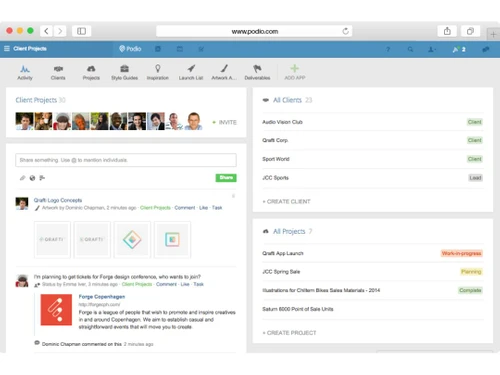
Task: Click Like on Graft Logo Concepts post
Action: point(203,208)
